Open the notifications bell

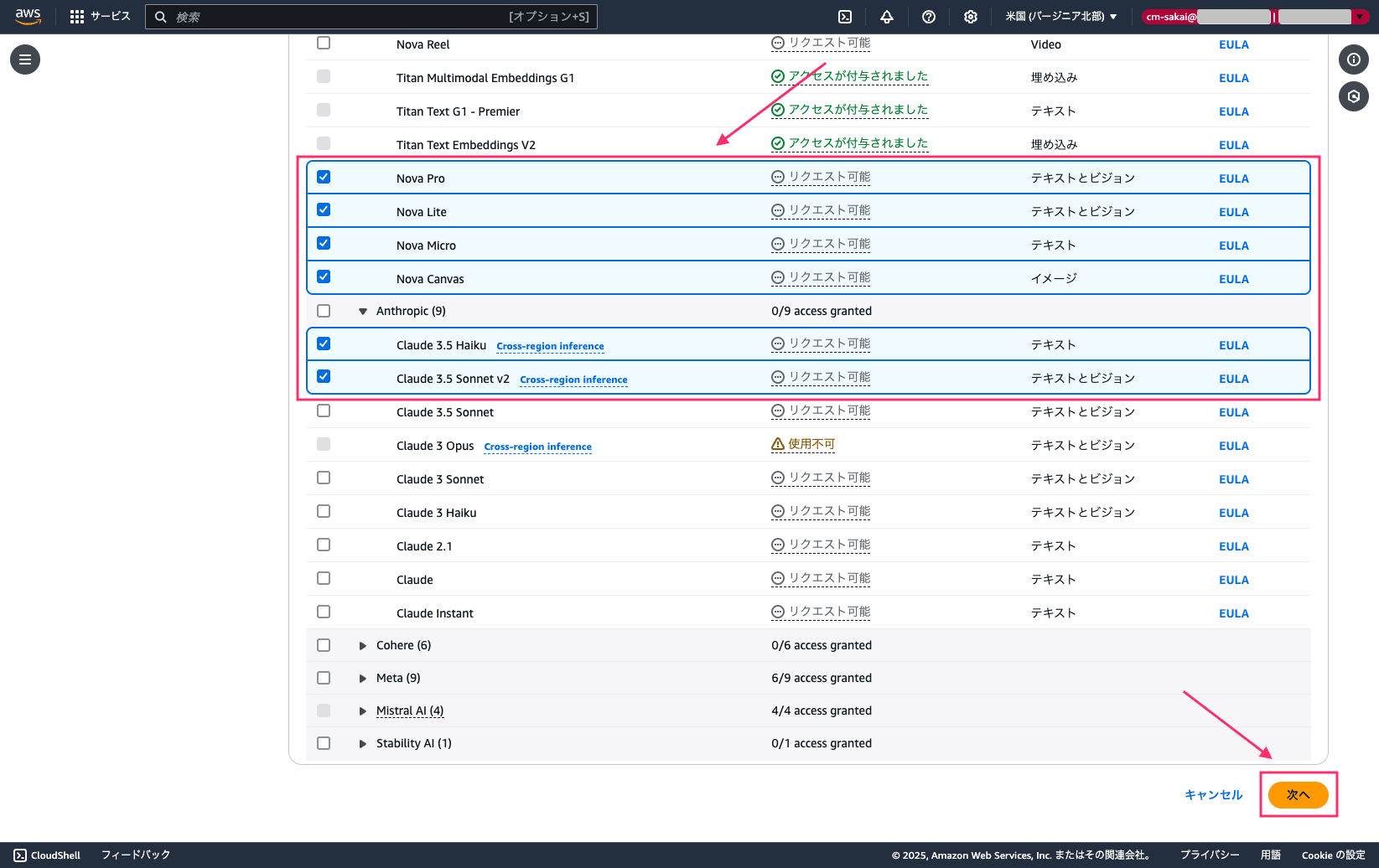coord(887,17)
